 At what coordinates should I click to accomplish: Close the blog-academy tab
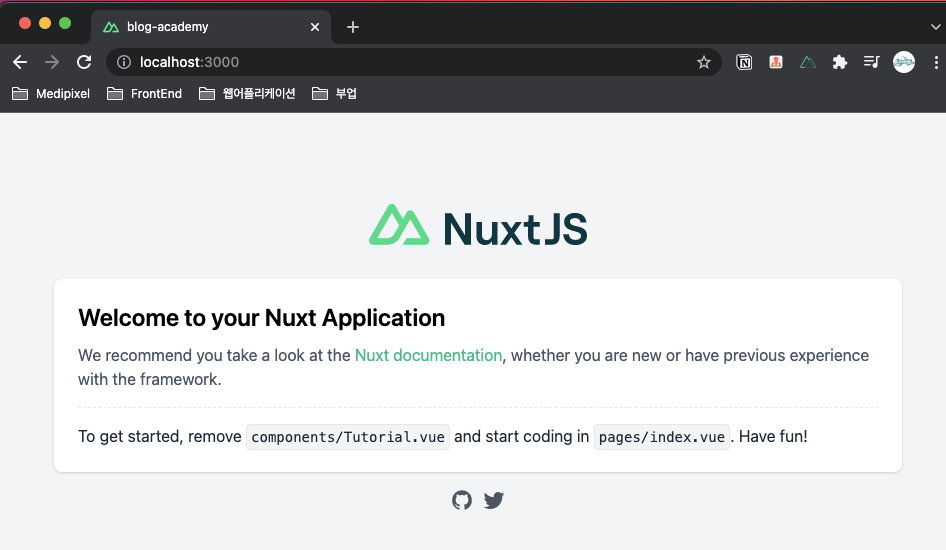315,27
